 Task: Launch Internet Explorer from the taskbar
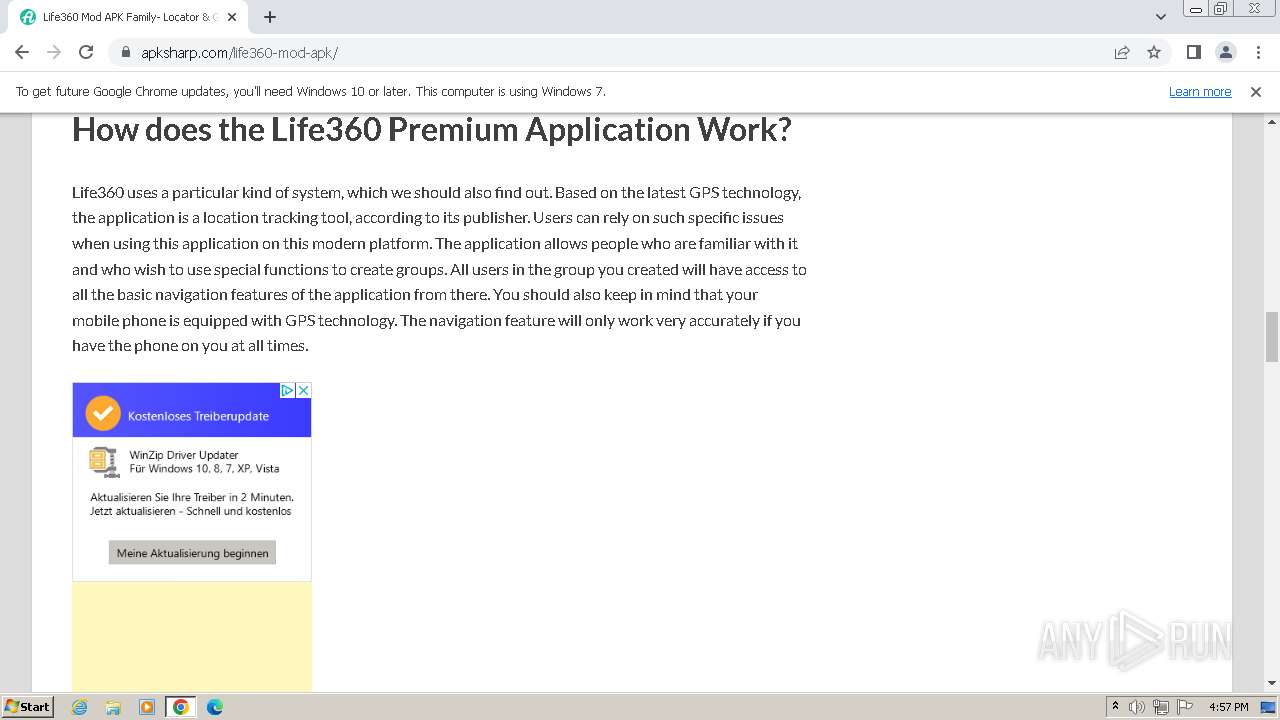pos(80,707)
